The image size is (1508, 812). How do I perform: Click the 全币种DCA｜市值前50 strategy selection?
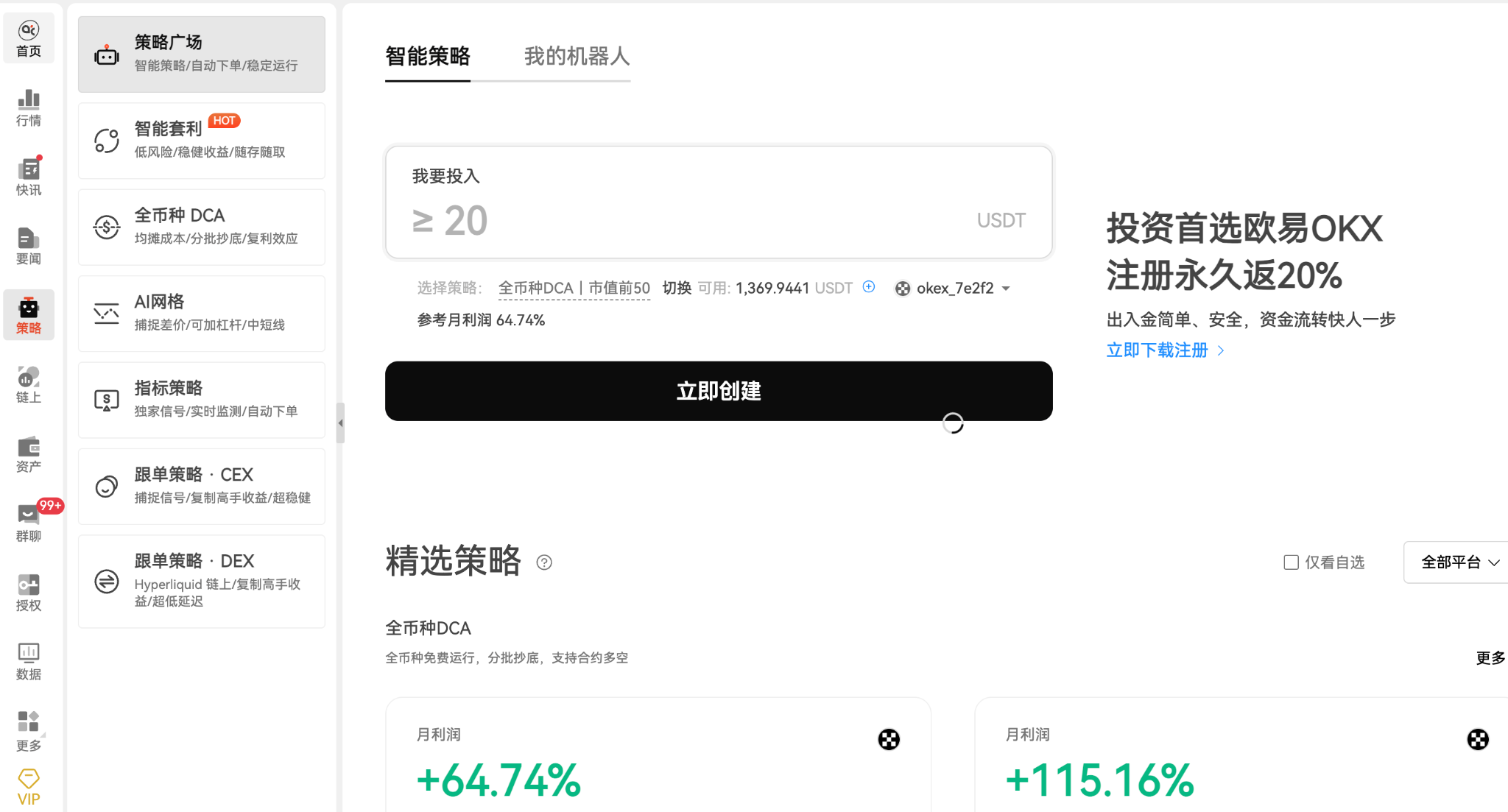tap(574, 289)
